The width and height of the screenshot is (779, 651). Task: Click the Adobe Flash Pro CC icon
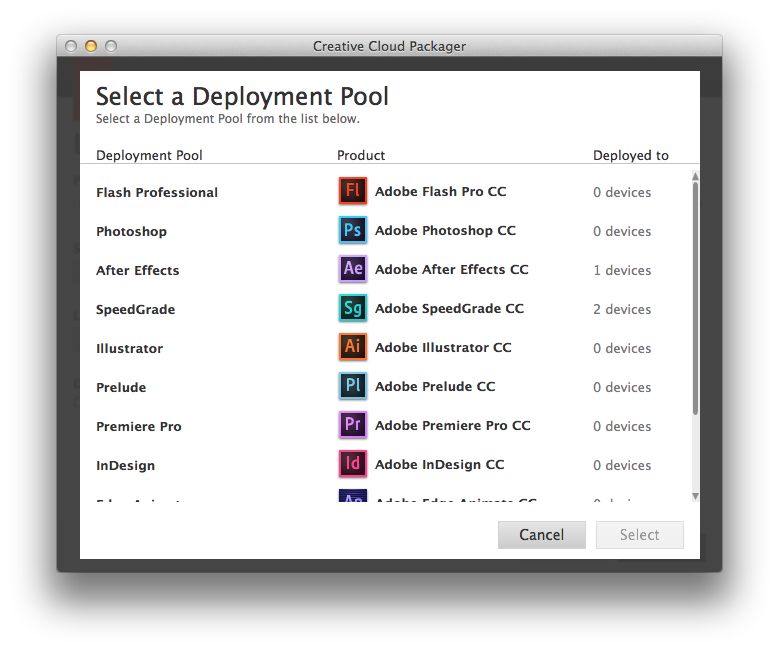tap(353, 191)
